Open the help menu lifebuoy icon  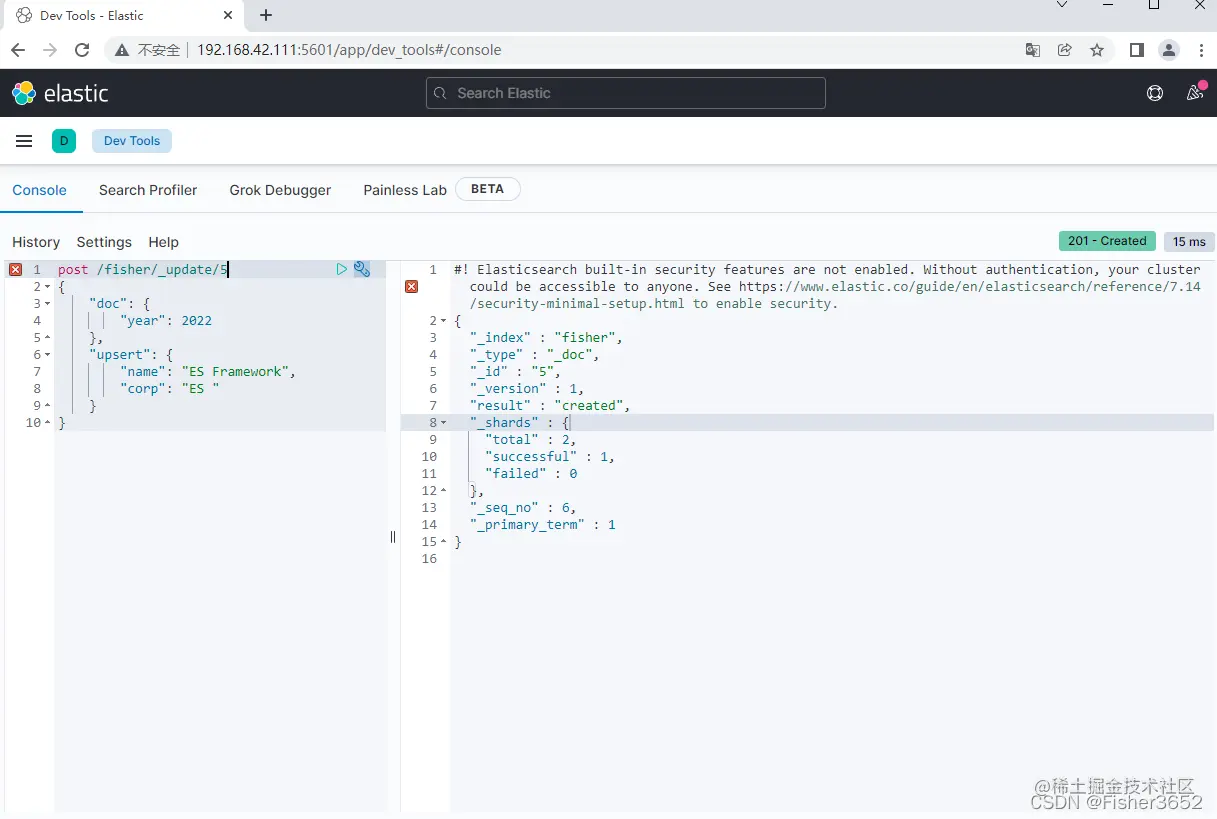pos(1155,93)
